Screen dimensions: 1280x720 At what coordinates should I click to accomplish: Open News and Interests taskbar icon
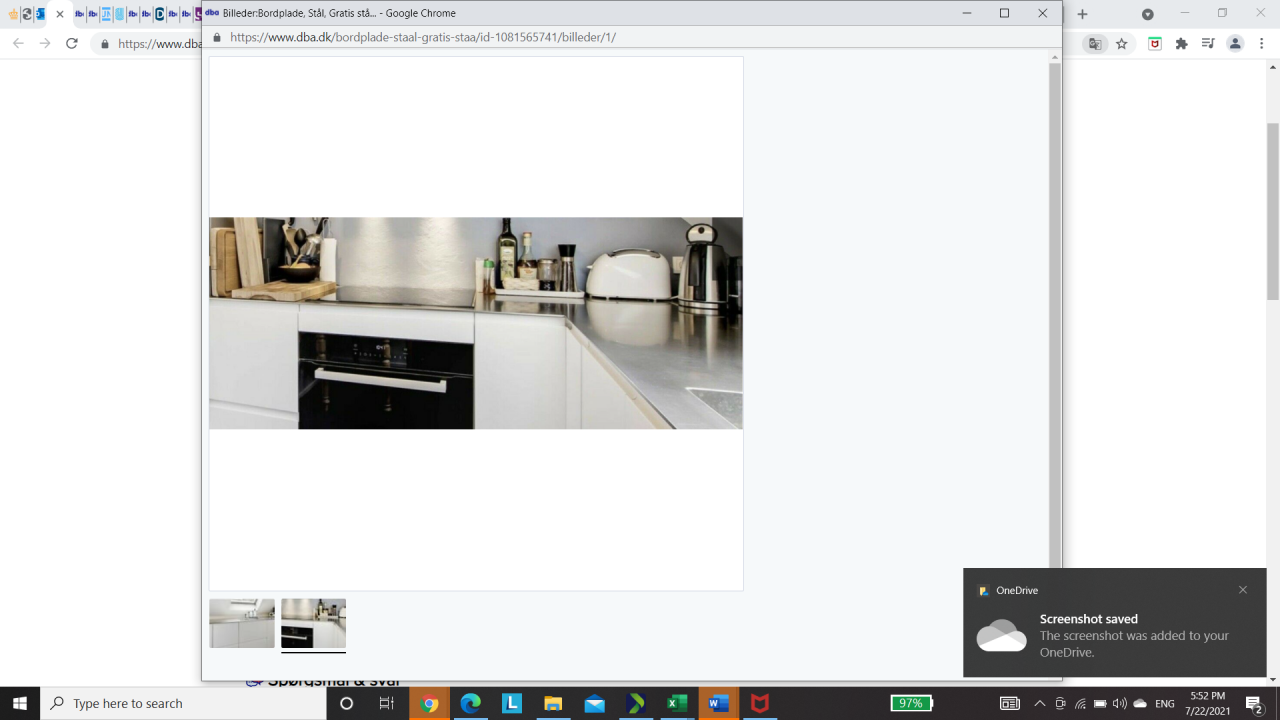1010,703
